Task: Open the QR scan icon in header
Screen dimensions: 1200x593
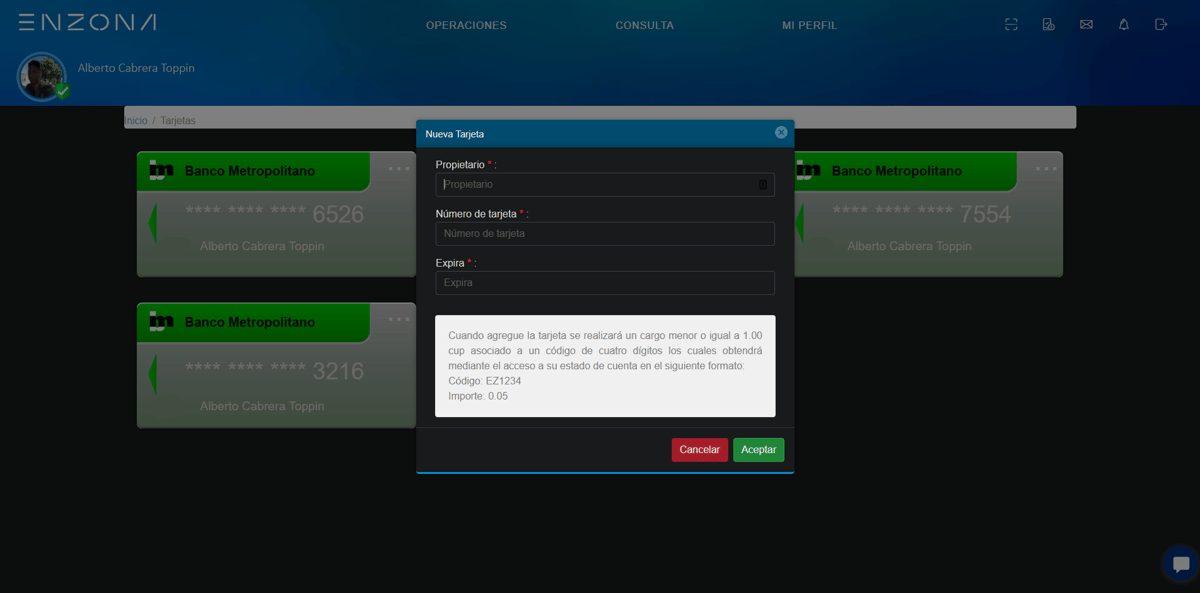Action: [1011, 24]
